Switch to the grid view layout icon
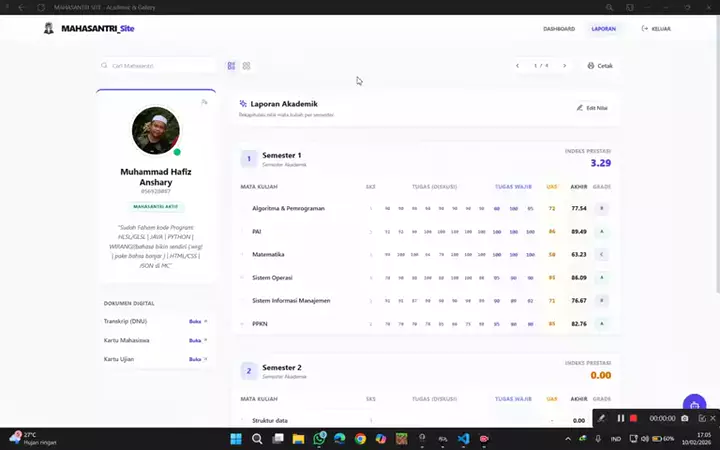 coord(246,66)
